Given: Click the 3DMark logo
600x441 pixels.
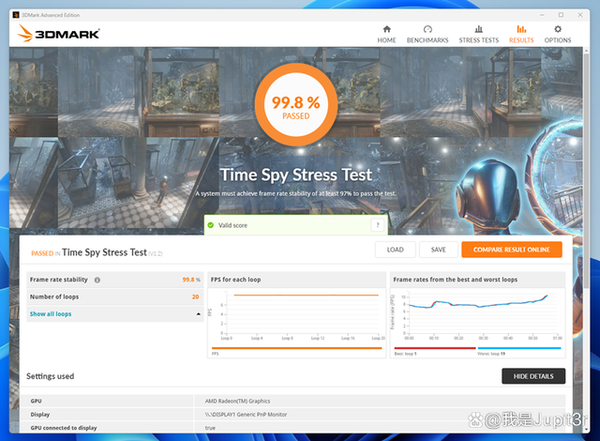Looking at the screenshot, I should pos(56,34).
